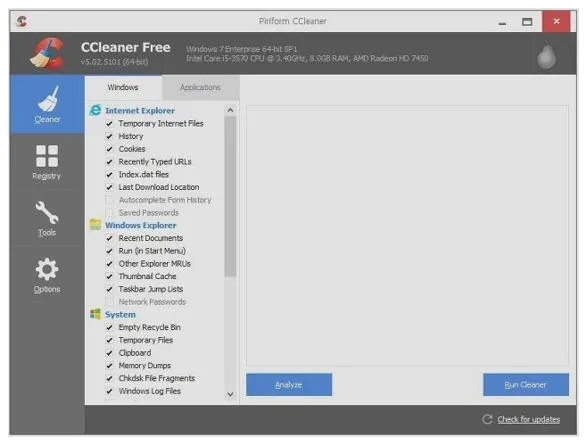Click the CCleaner logo in header
Screen dimensions: 587x445
point(47,53)
